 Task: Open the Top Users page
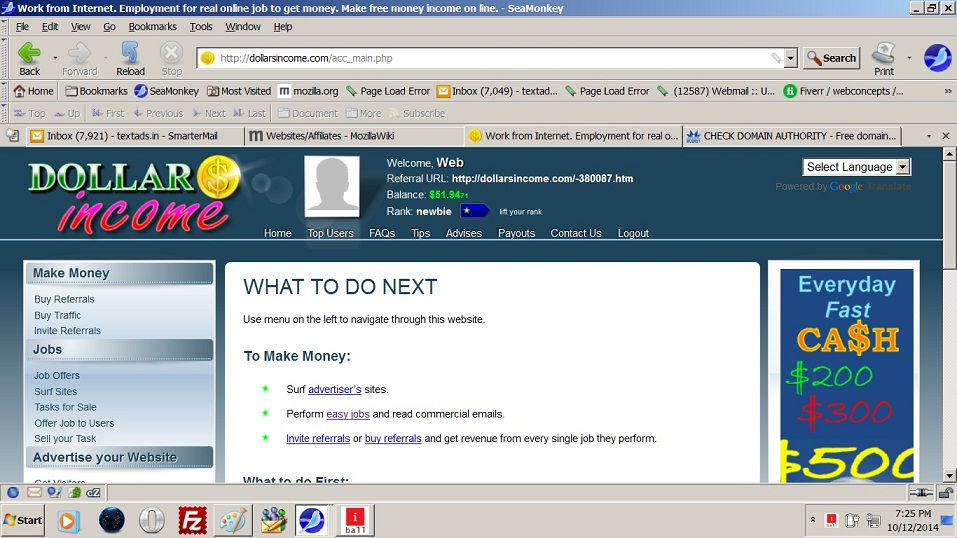click(330, 233)
